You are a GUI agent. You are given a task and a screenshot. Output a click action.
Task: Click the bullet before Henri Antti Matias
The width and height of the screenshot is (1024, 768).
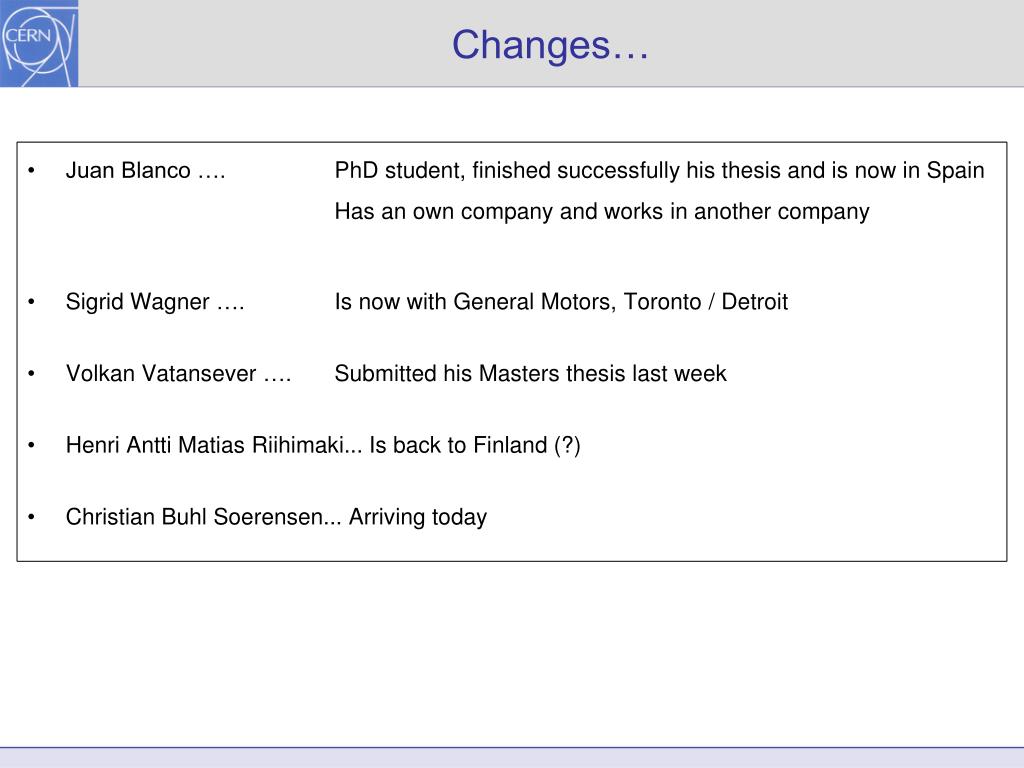pos(31,445)
